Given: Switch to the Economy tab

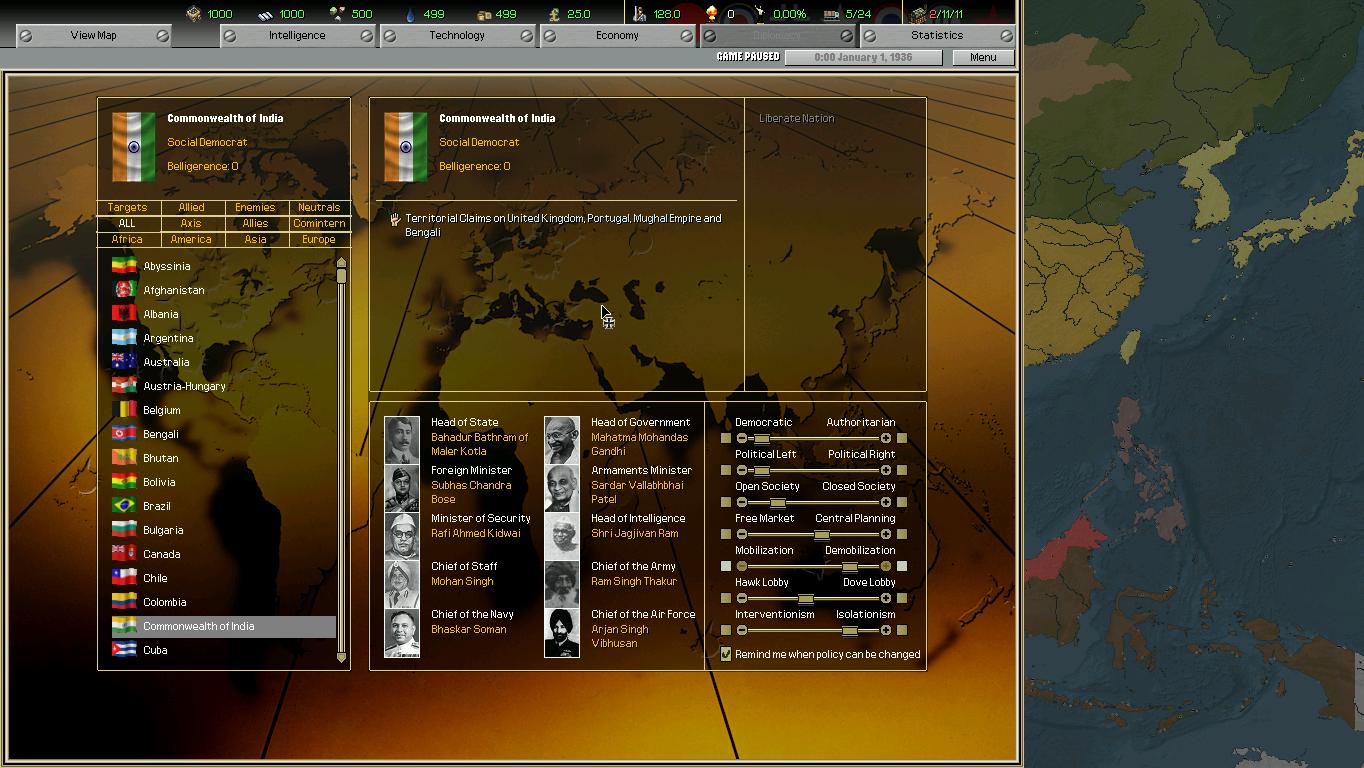Looking at the screenshot, I should coord(617,35).
